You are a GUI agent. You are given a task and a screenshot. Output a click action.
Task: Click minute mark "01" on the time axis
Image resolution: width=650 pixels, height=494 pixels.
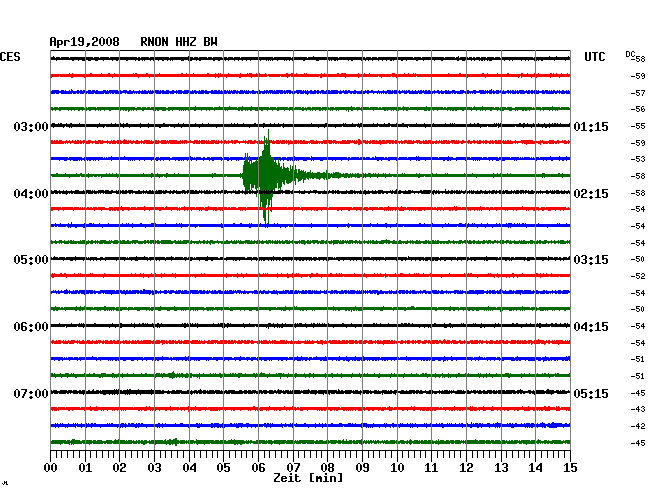point(85,467)
